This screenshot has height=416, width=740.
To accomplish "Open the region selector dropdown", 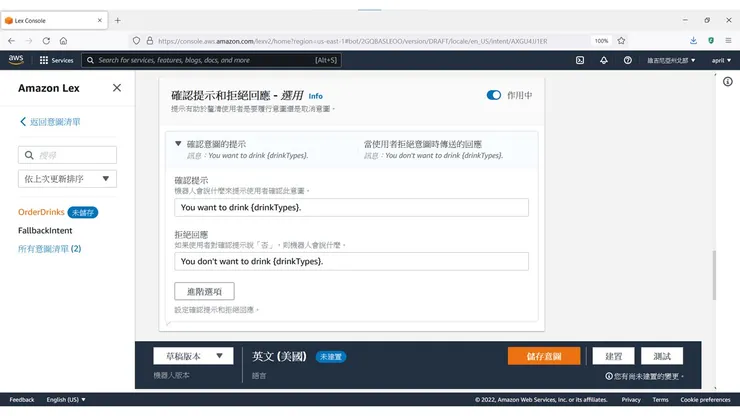I will [x=671, y=60].
